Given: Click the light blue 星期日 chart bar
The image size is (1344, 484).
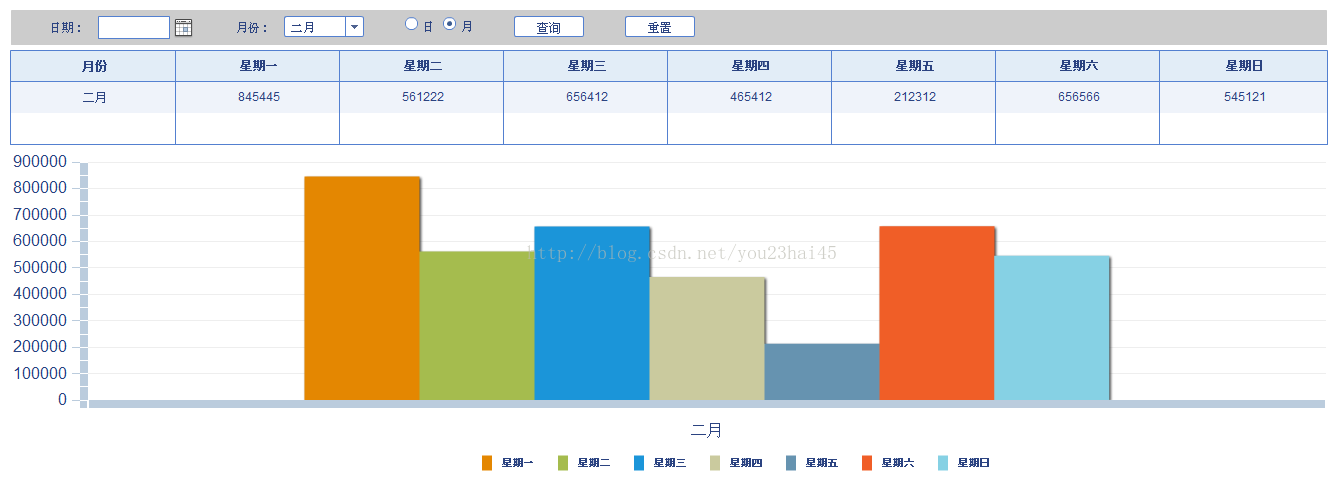Looking at the screenshot, I should tap(1052, 328).
